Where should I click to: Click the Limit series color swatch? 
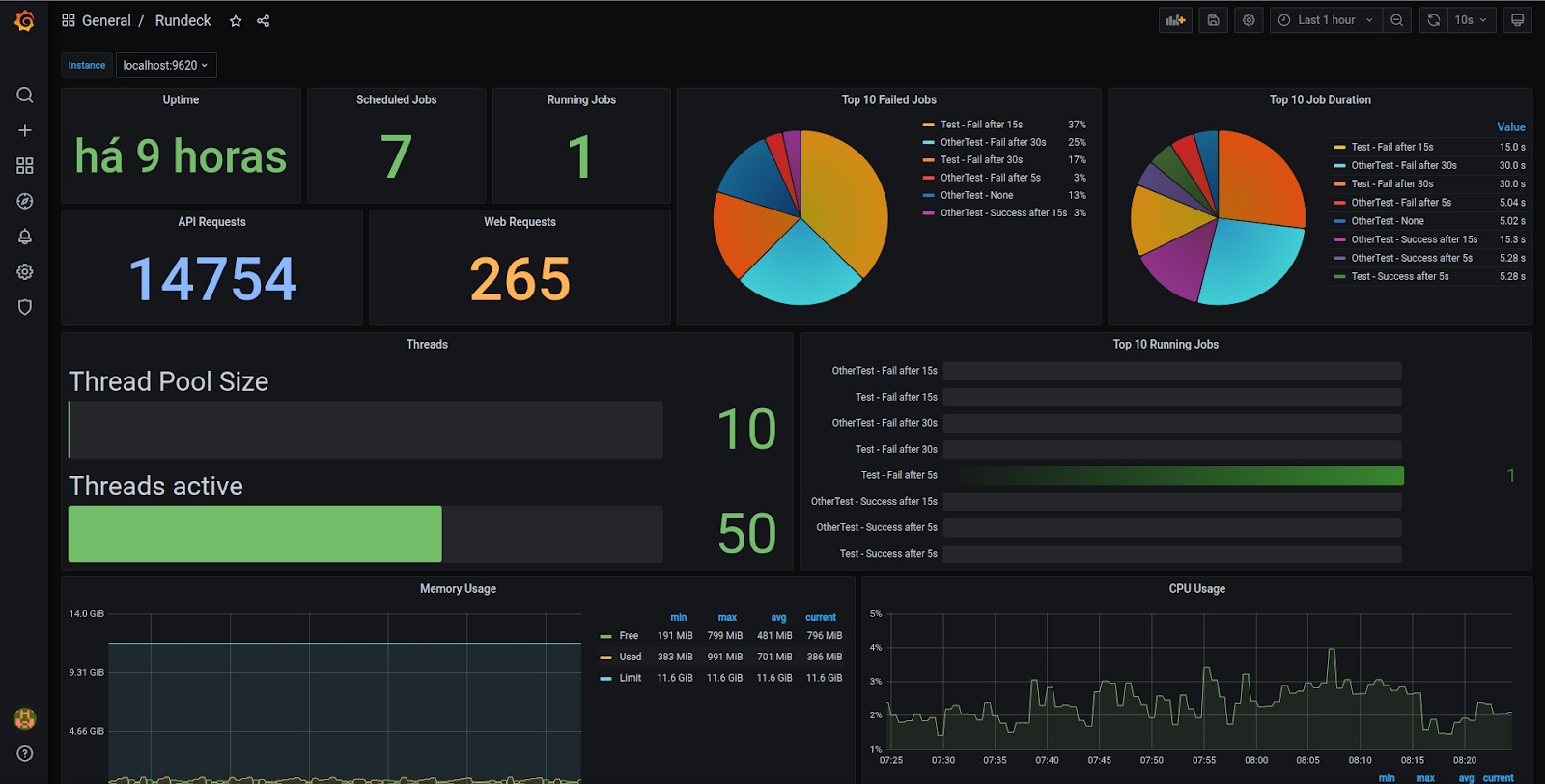[605, 679]
